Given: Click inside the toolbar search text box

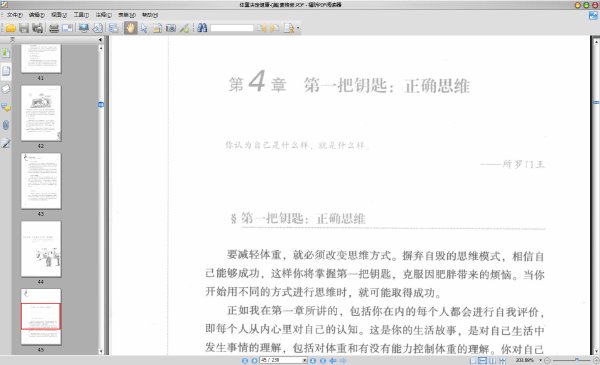Looking at the screenshot, I should pyautogui.click(x=232, y=28).
